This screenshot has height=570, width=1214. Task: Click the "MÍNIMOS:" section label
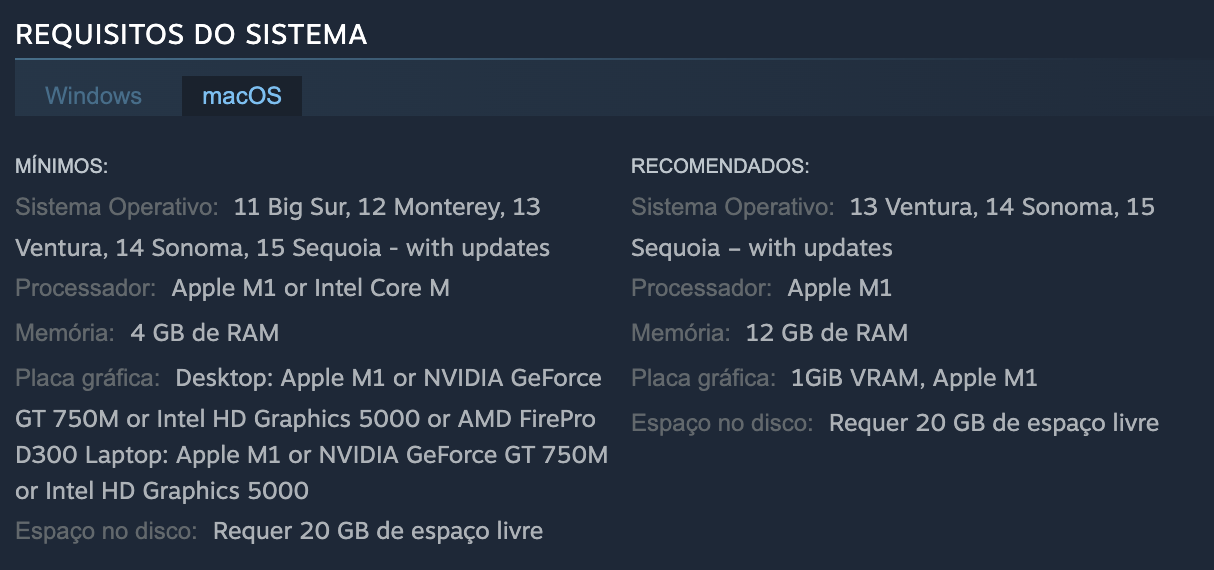pos(61,165)
